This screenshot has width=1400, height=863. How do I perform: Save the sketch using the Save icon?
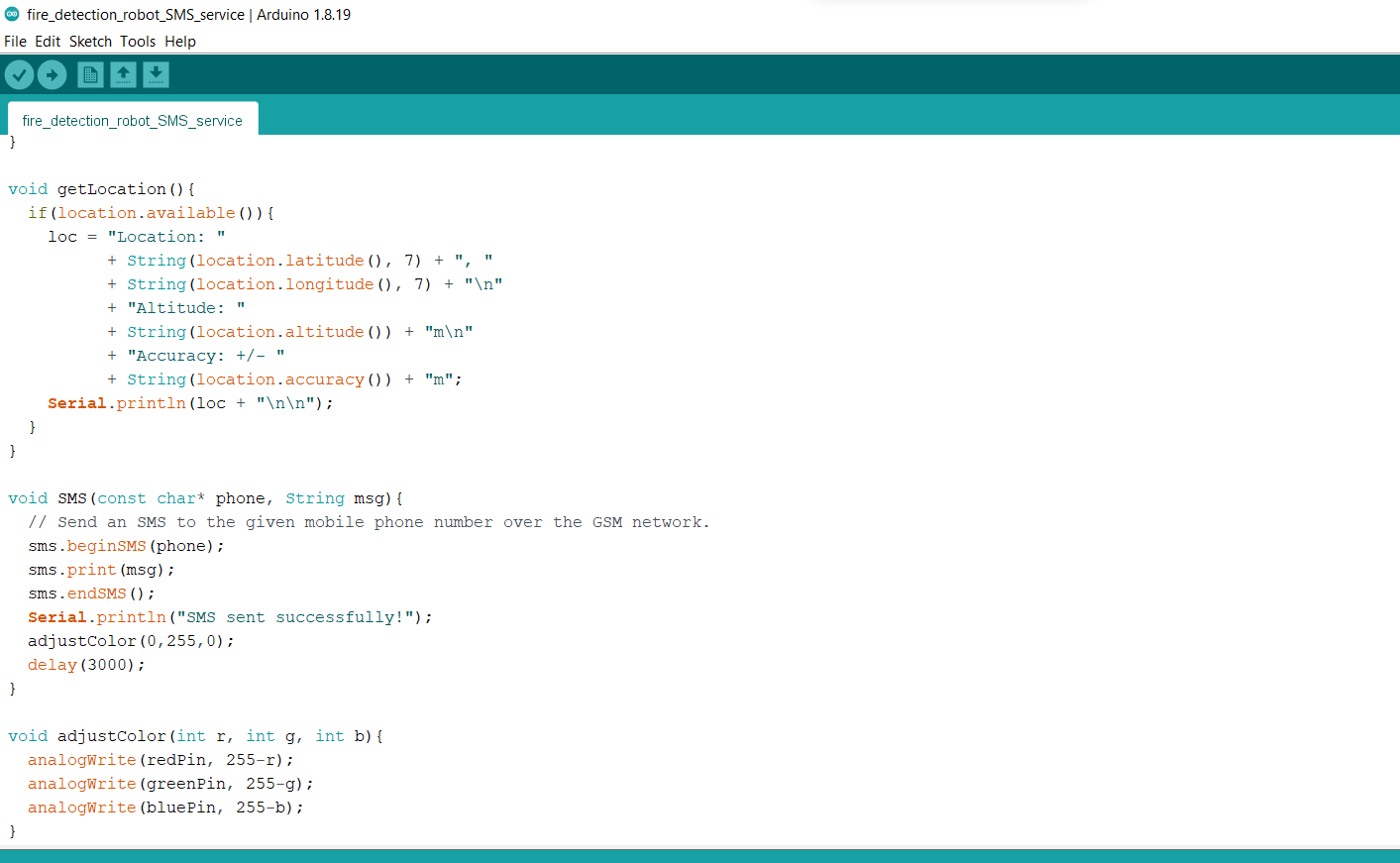pos(156,74)
